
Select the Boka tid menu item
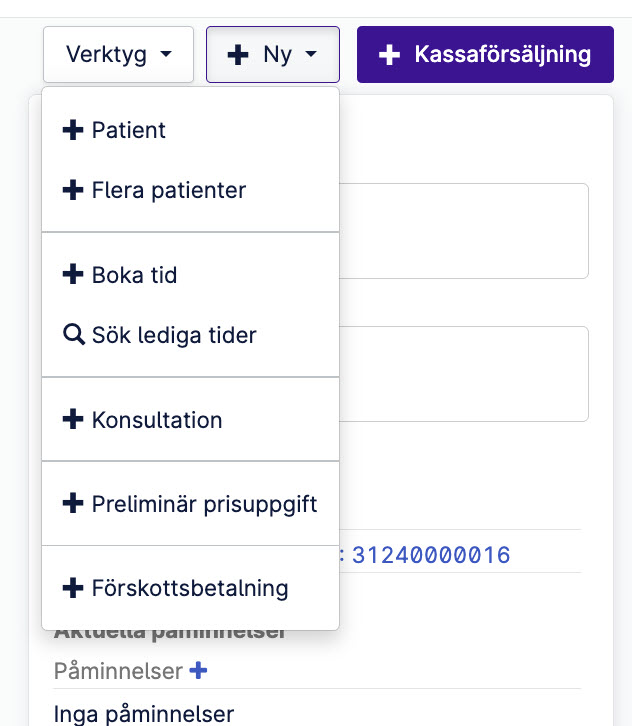(x=190, y=275)
